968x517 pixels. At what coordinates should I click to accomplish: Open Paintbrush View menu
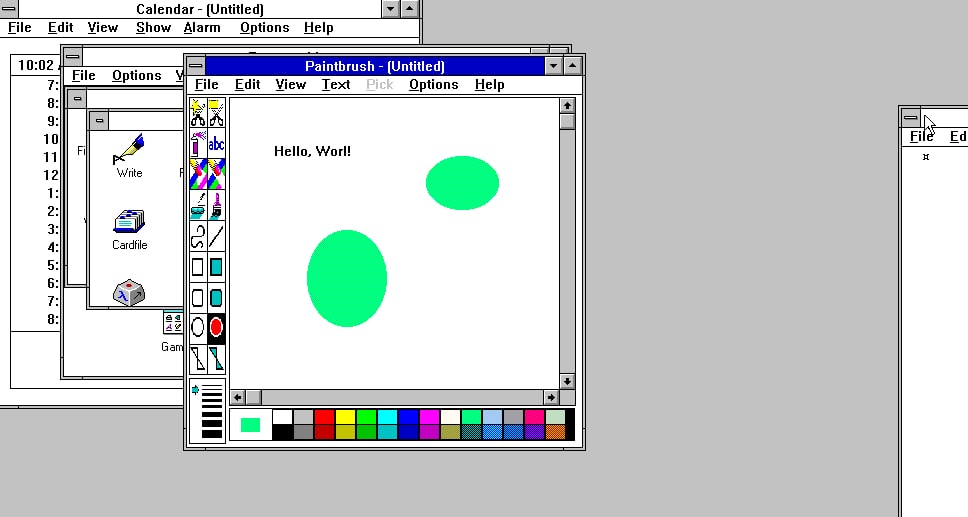point(290,85)
